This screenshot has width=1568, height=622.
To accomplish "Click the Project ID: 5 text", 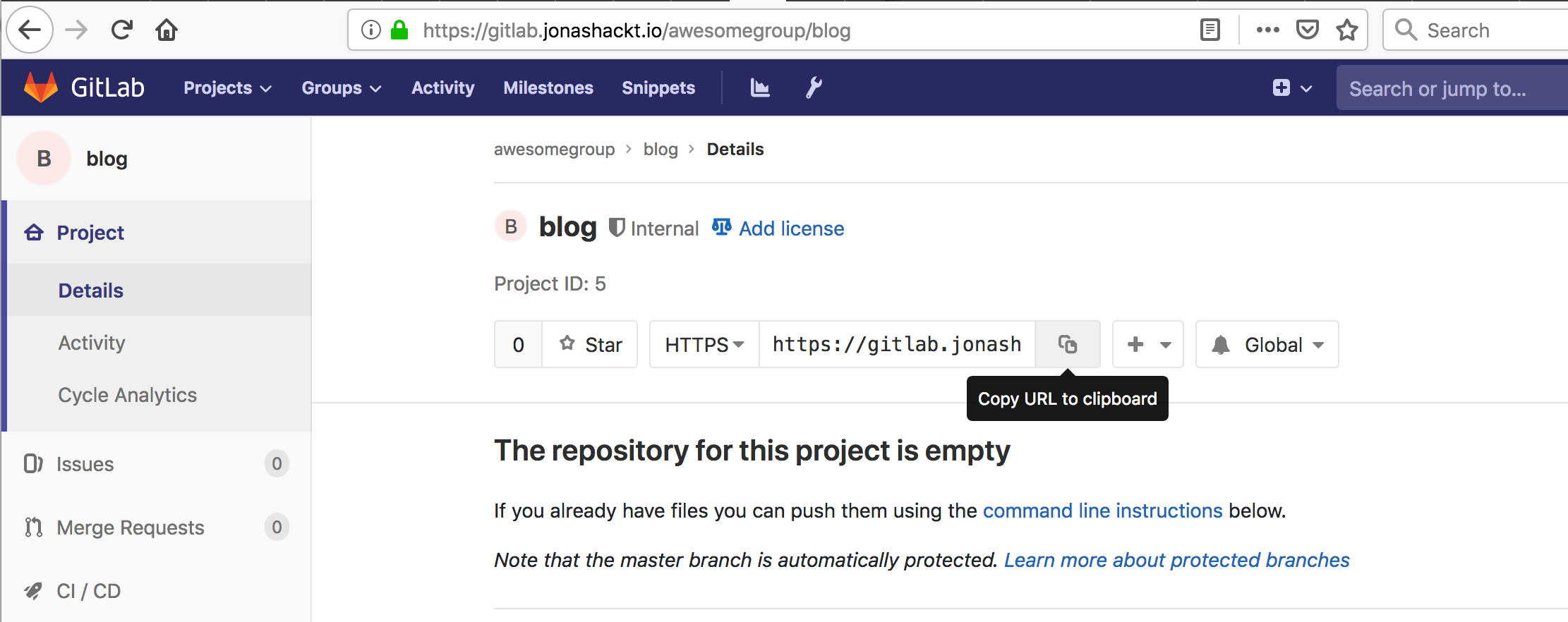I will [x=550, y=283].
